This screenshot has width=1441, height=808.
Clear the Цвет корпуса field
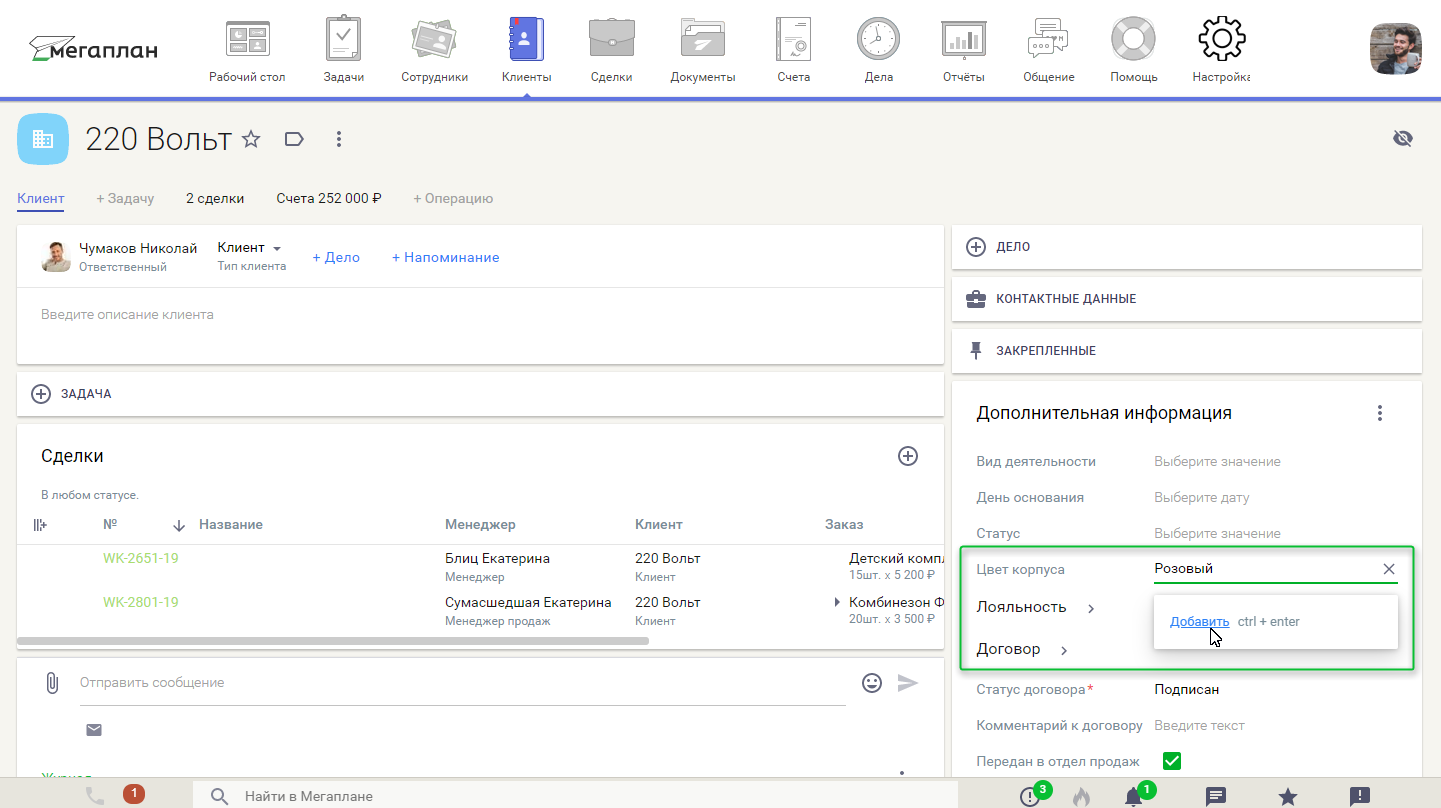point(1389,569)
